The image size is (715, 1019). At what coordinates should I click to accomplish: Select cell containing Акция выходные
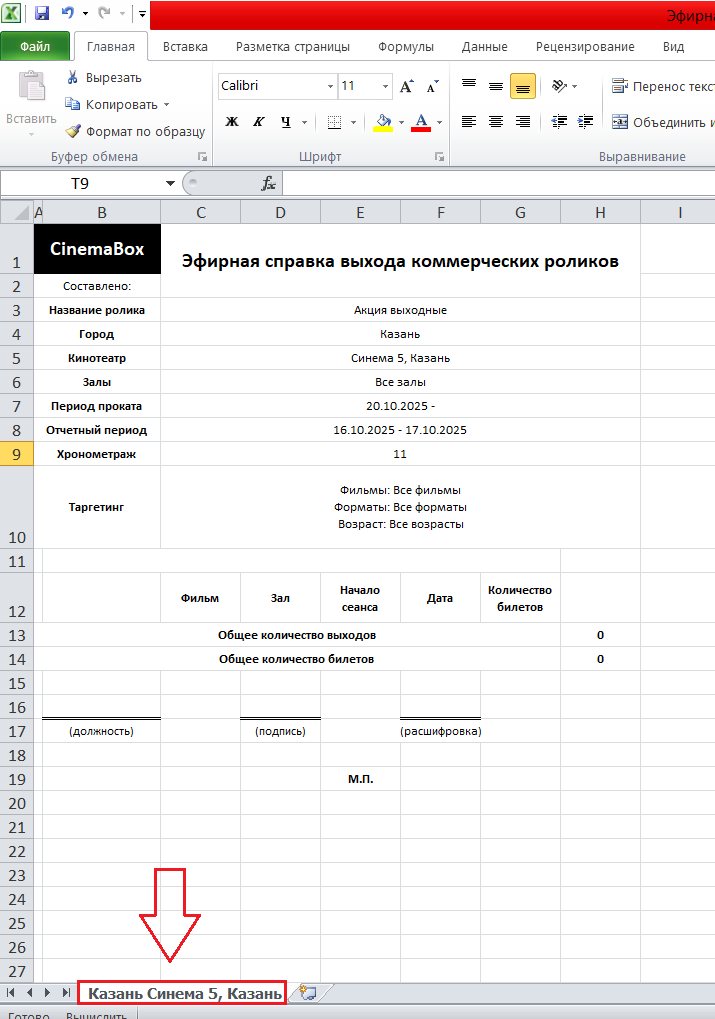pyautogui.click(x=400, y=310)
